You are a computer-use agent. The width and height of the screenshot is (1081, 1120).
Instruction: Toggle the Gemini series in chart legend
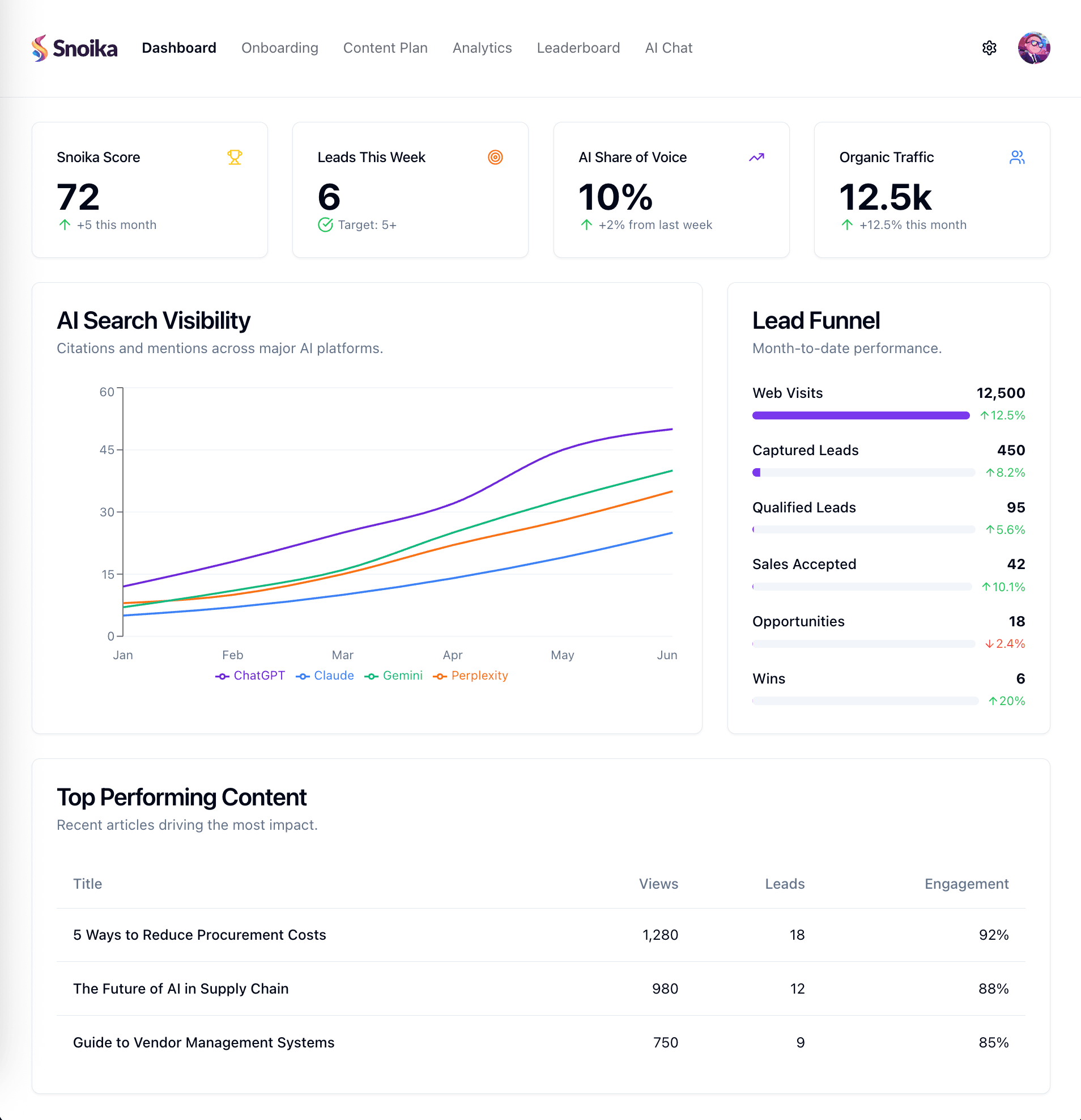[393, 676]
